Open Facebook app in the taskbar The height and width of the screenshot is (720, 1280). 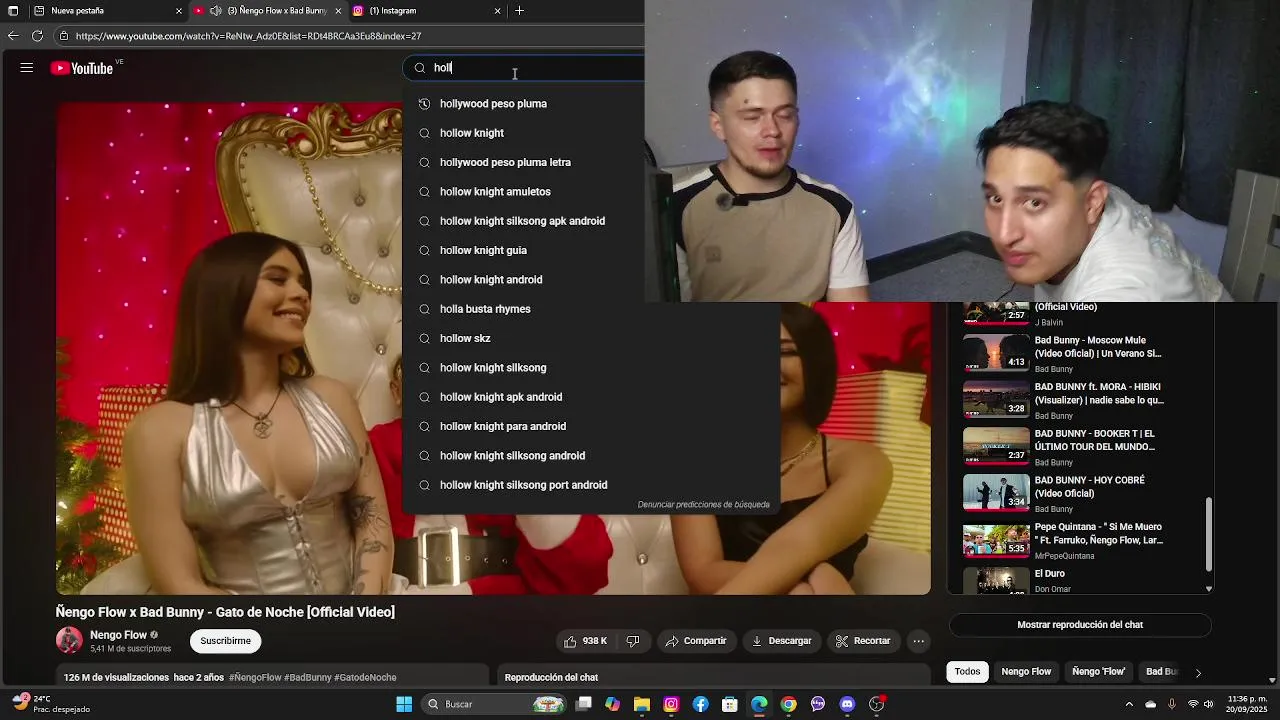click(701, 704)
